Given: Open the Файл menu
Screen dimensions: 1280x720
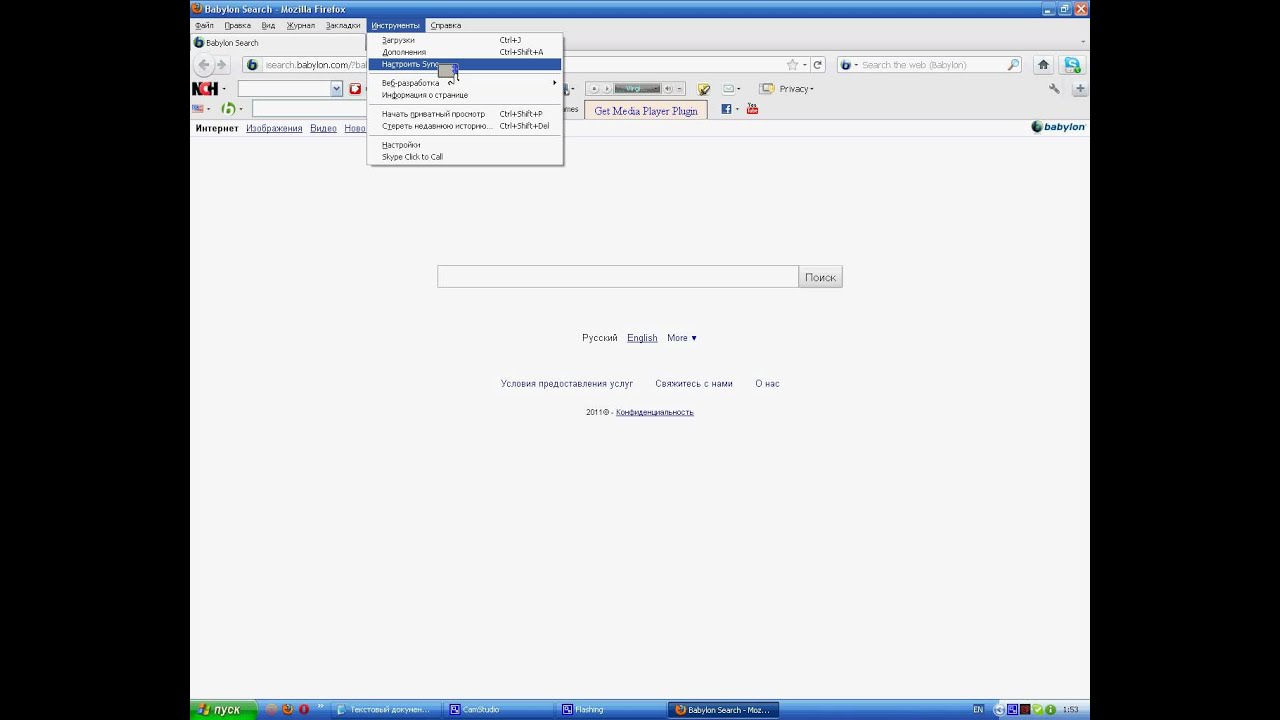Looking at the screenshot, I should click(204, 25).
